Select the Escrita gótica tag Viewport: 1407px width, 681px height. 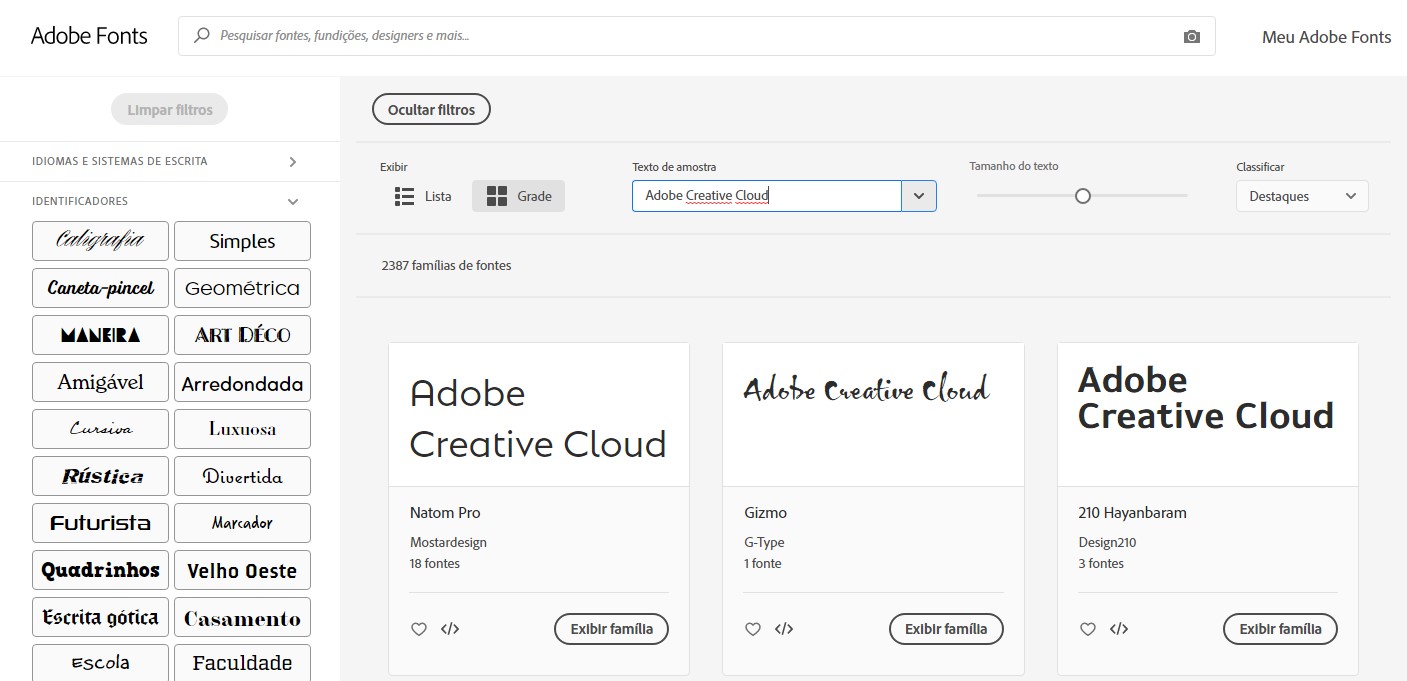(100, 617)
